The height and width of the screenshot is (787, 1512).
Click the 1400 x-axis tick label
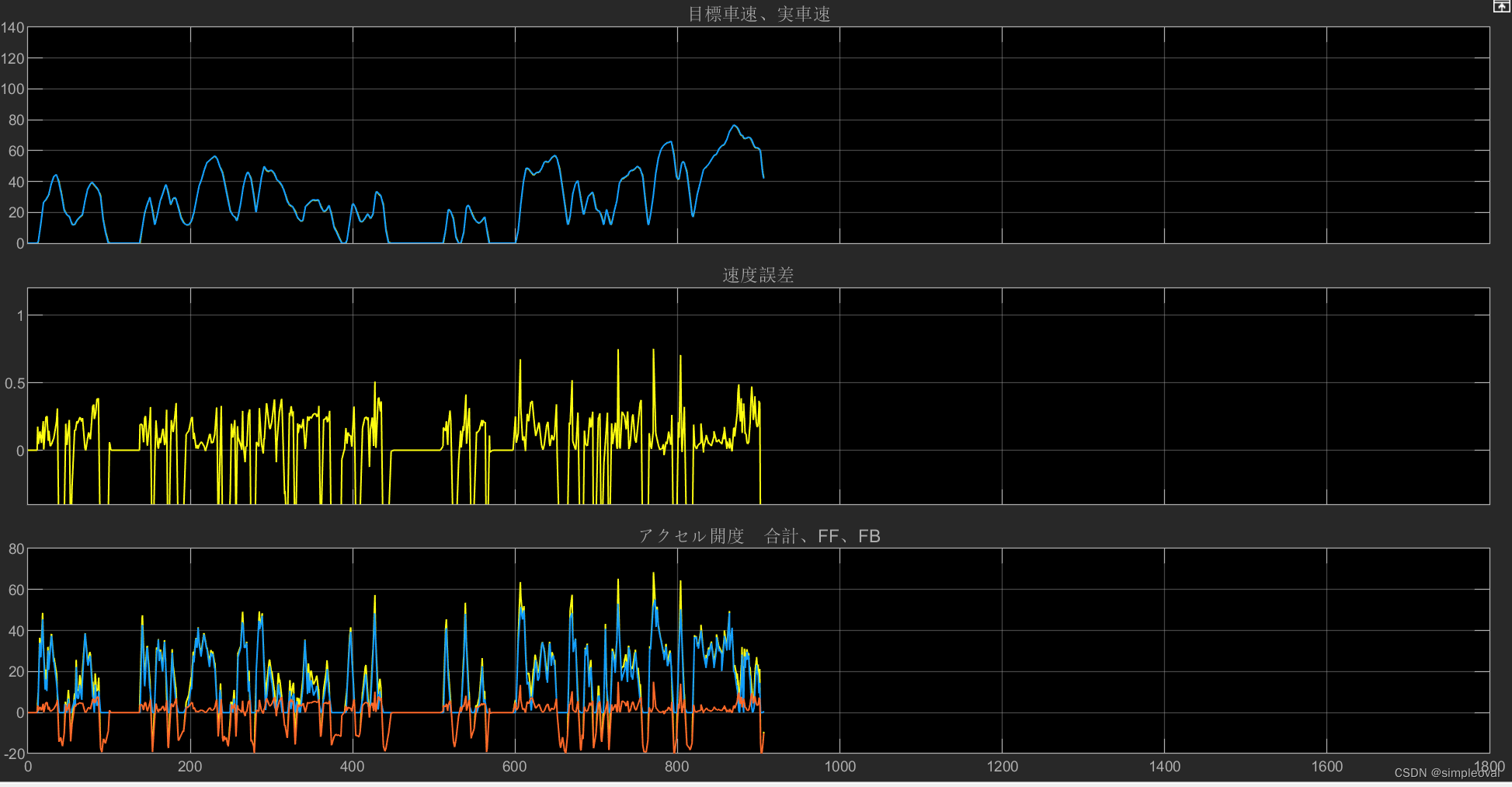point(1165,767)
